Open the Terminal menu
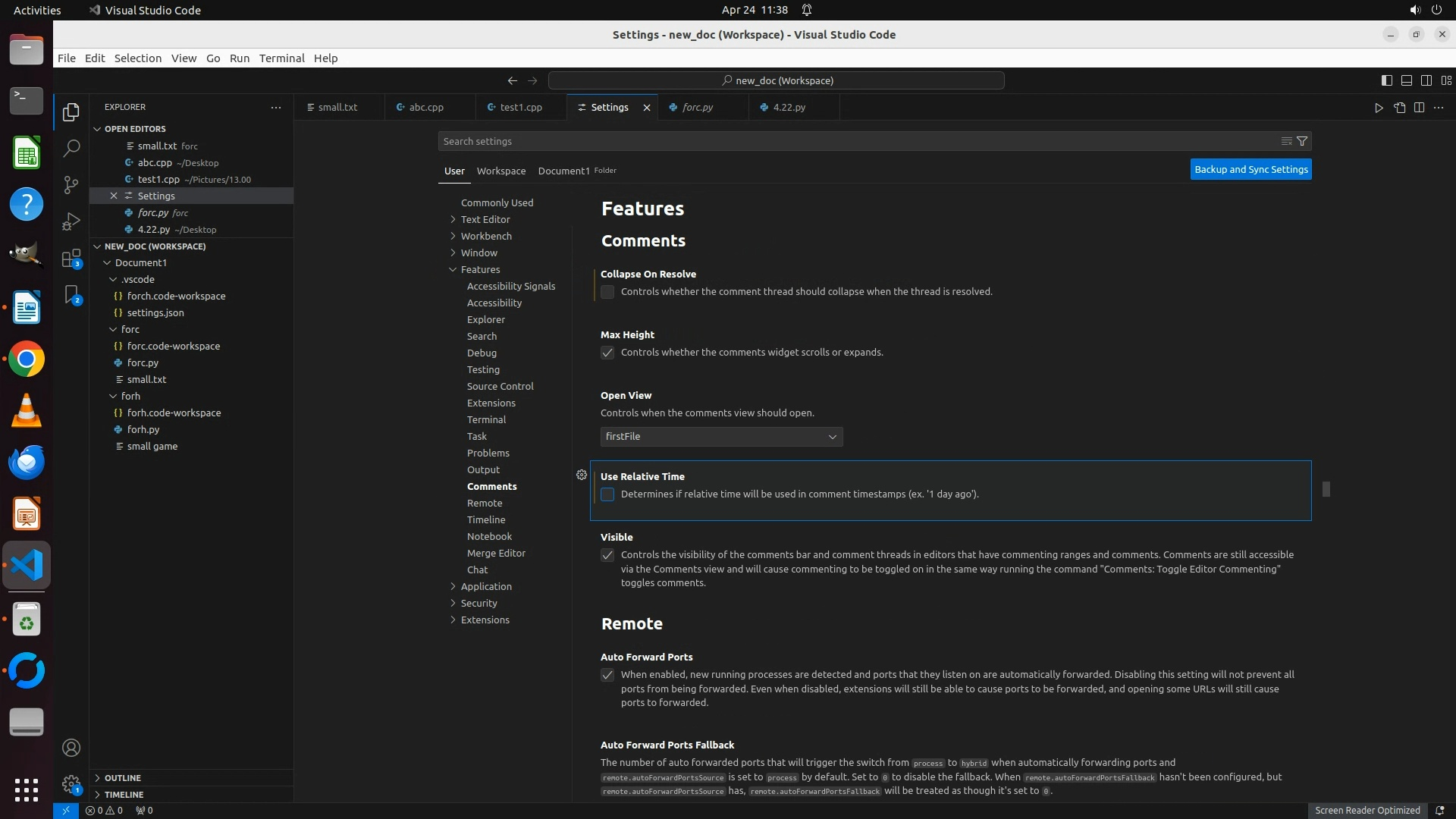 pyautogui.click(x=281, y=58)
